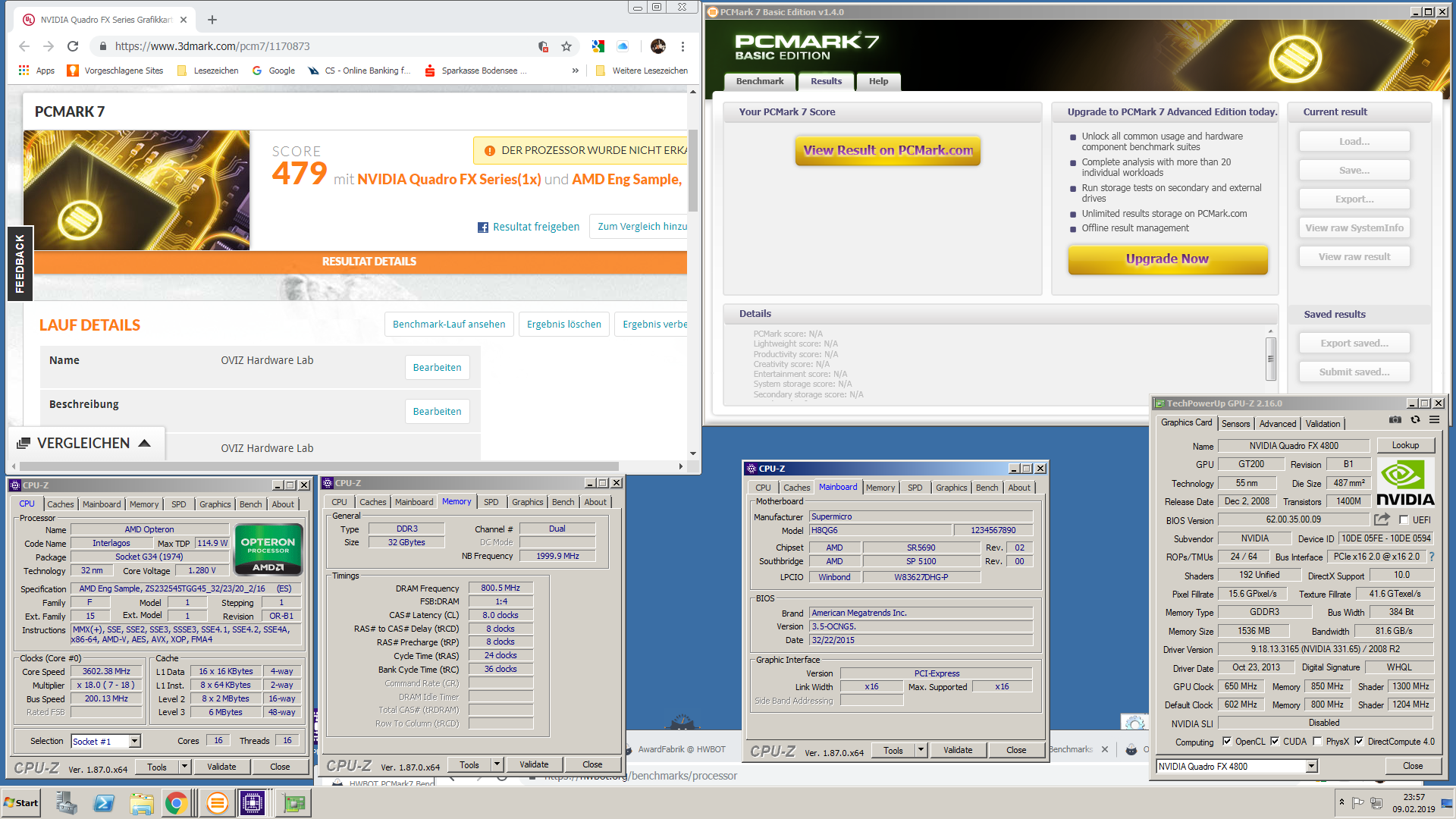Image resolution: width=1456 pixels, height=819 pixels.
Task: Switch to Advanced tab in GPU-Z
Action: point(1278,424)
